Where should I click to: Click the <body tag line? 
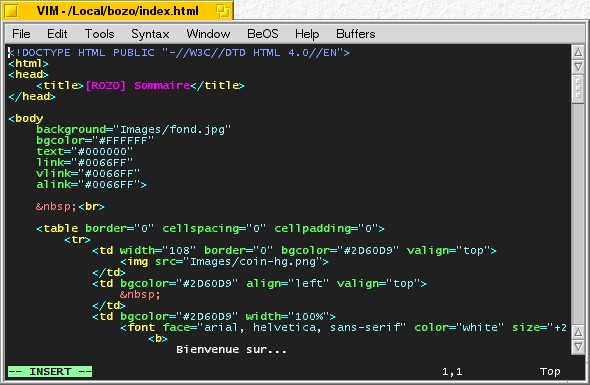coord(26,118)
